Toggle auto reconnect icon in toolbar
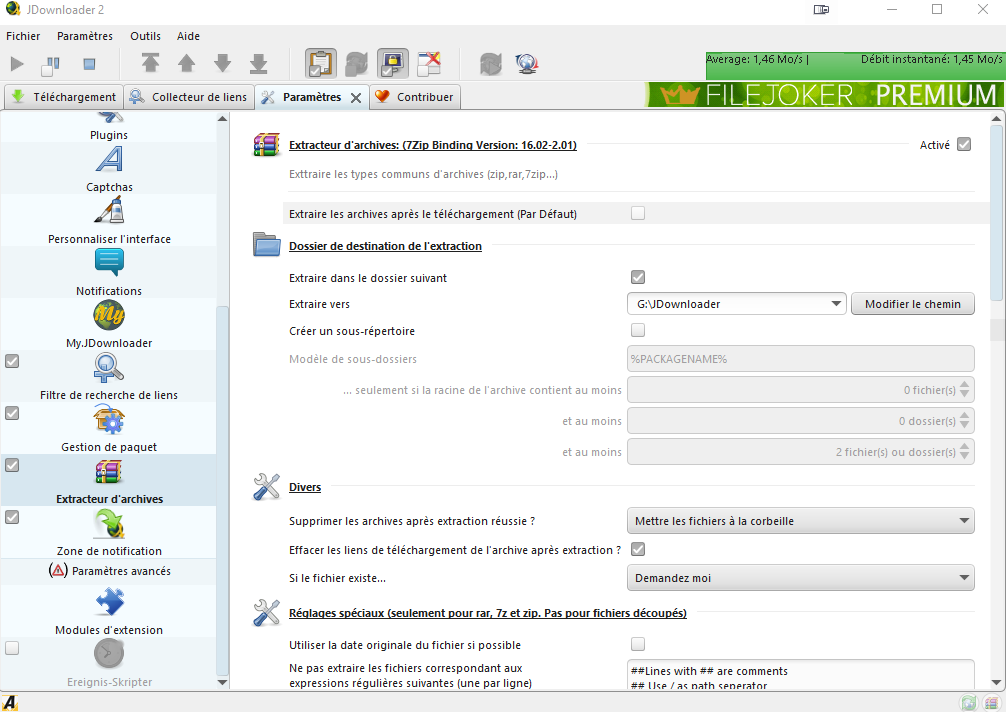This screenshot has height=712, width=1006. (x=356, y=64)
